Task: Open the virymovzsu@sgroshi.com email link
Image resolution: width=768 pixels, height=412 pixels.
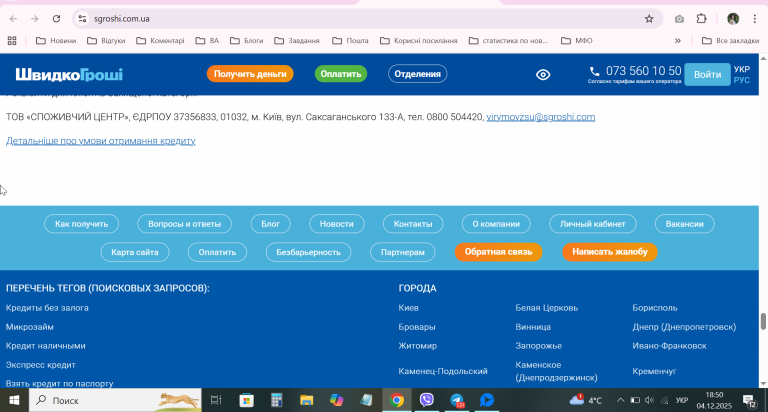Action: [541, 117]
